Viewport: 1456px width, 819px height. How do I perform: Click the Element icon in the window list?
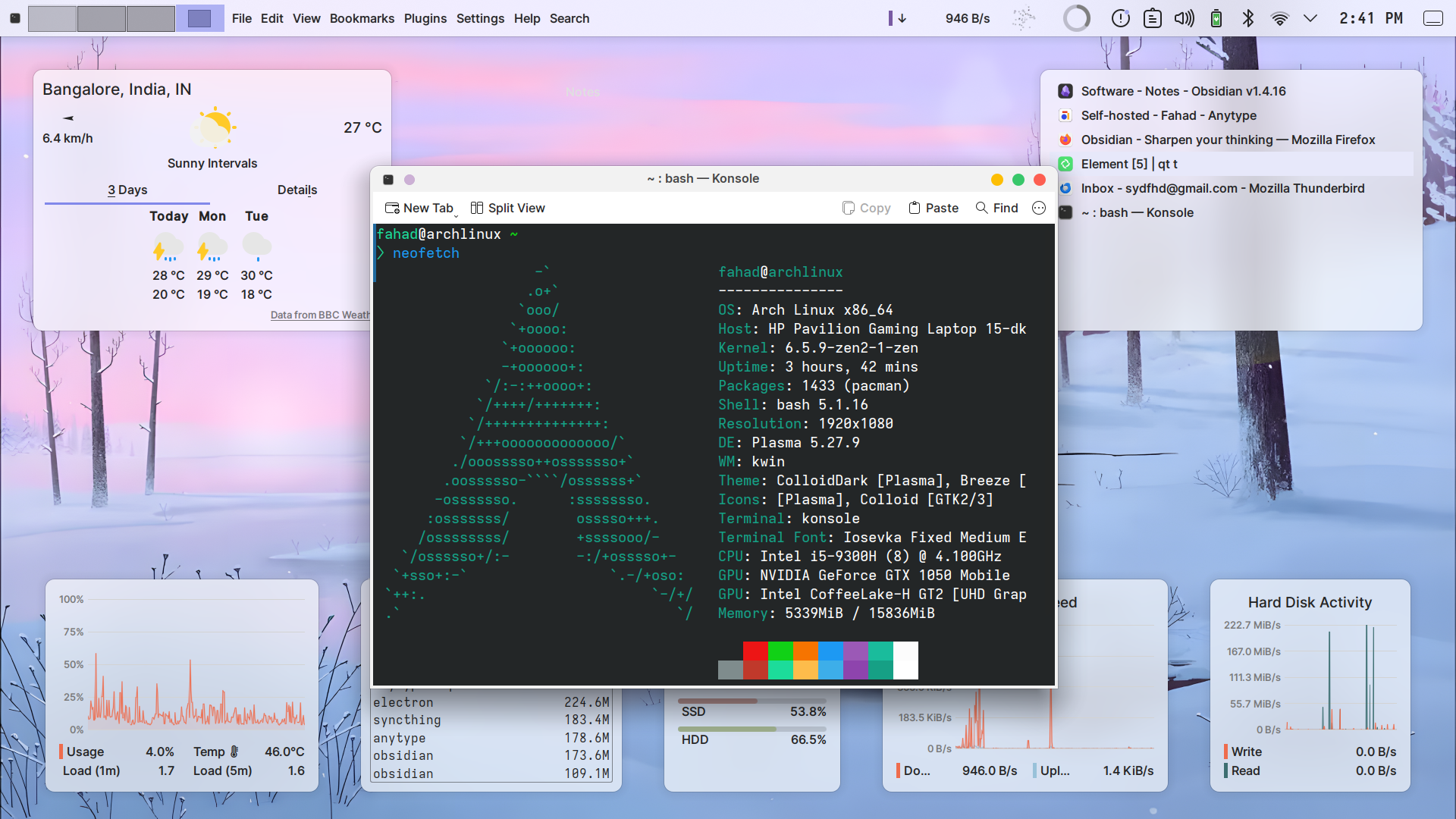point(1065,164)
